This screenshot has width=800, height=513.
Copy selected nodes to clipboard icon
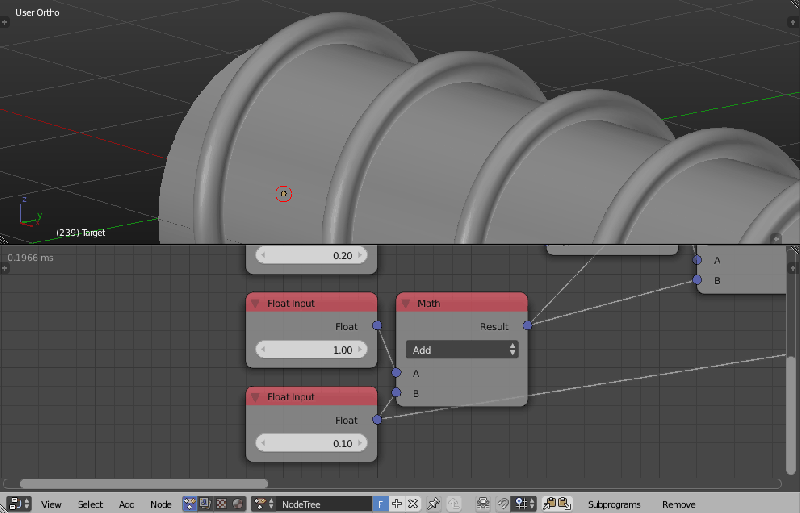549,504
